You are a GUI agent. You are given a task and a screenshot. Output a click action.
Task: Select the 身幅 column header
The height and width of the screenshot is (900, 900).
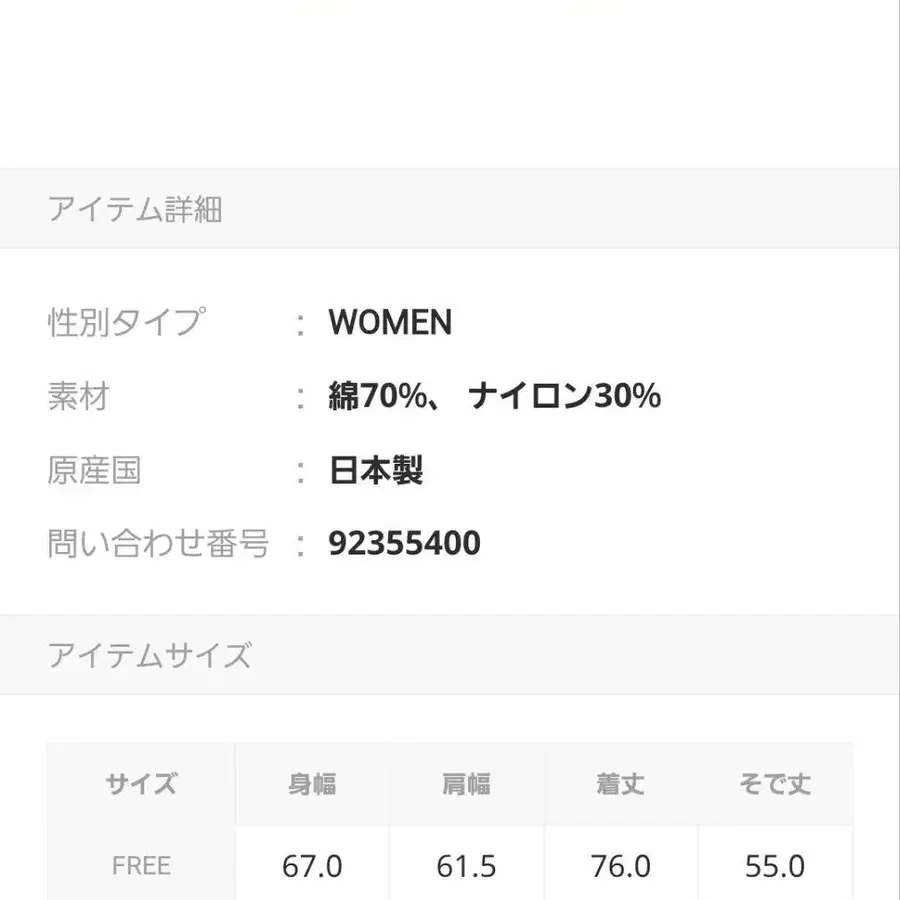(312, 784)
